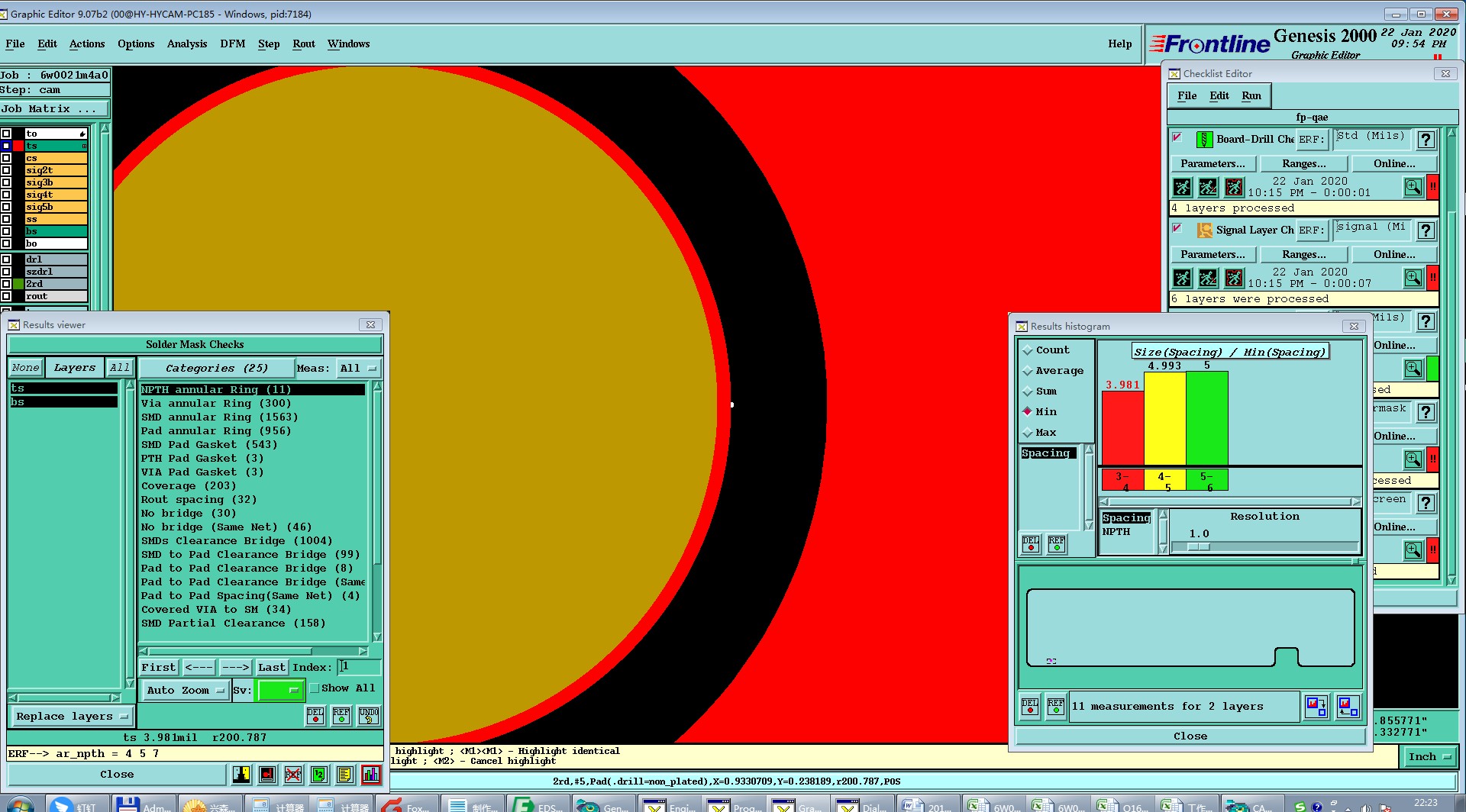Click REF icon below Spacing list in histogram
1466x812 pixels.
click(x=1057, y=543)
